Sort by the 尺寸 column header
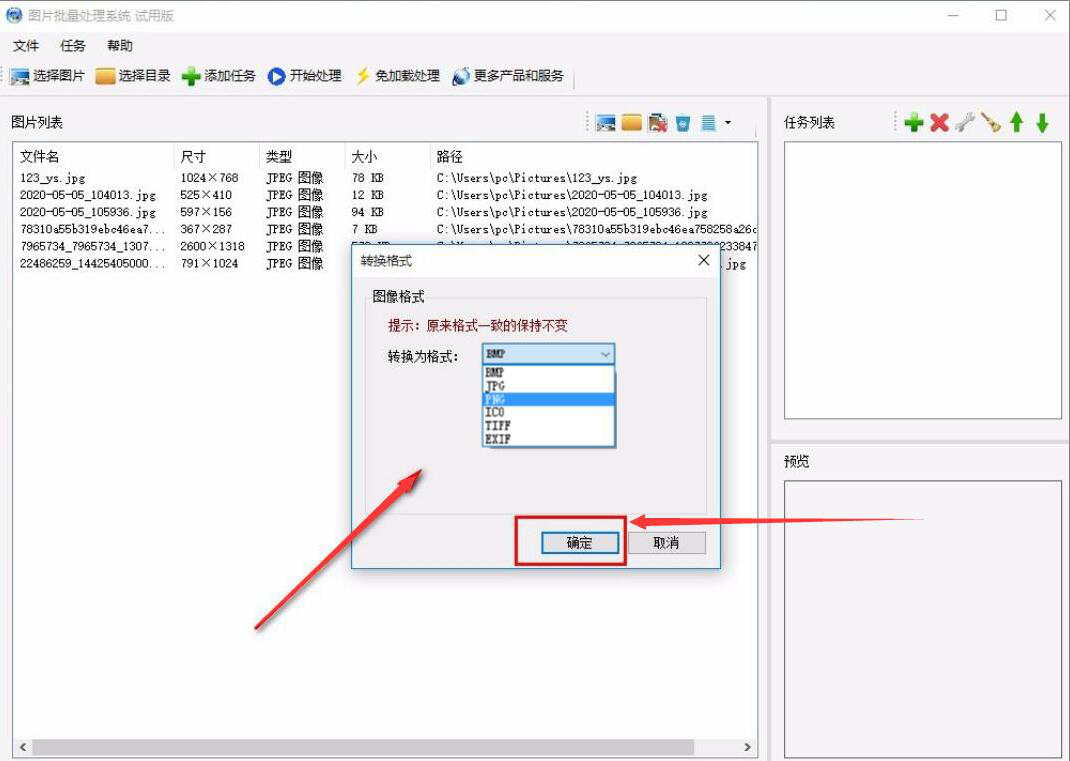The width and height of the screenshot is (1070, 761). click(217, 156)
